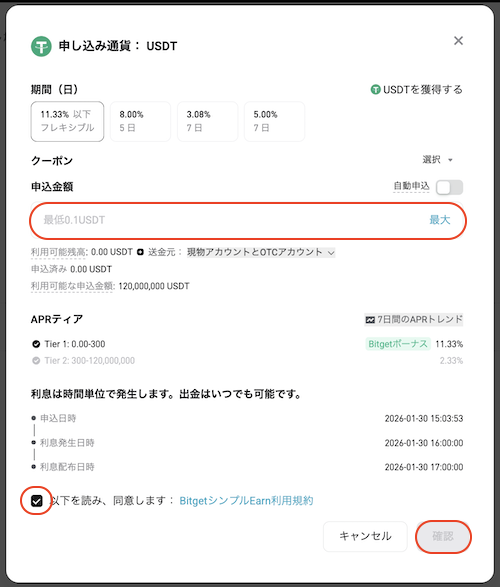The width and height of the screenshot is (500, 587).
Task: Open the クーポン 選択 dropdown
Action: tap(438, 160)
